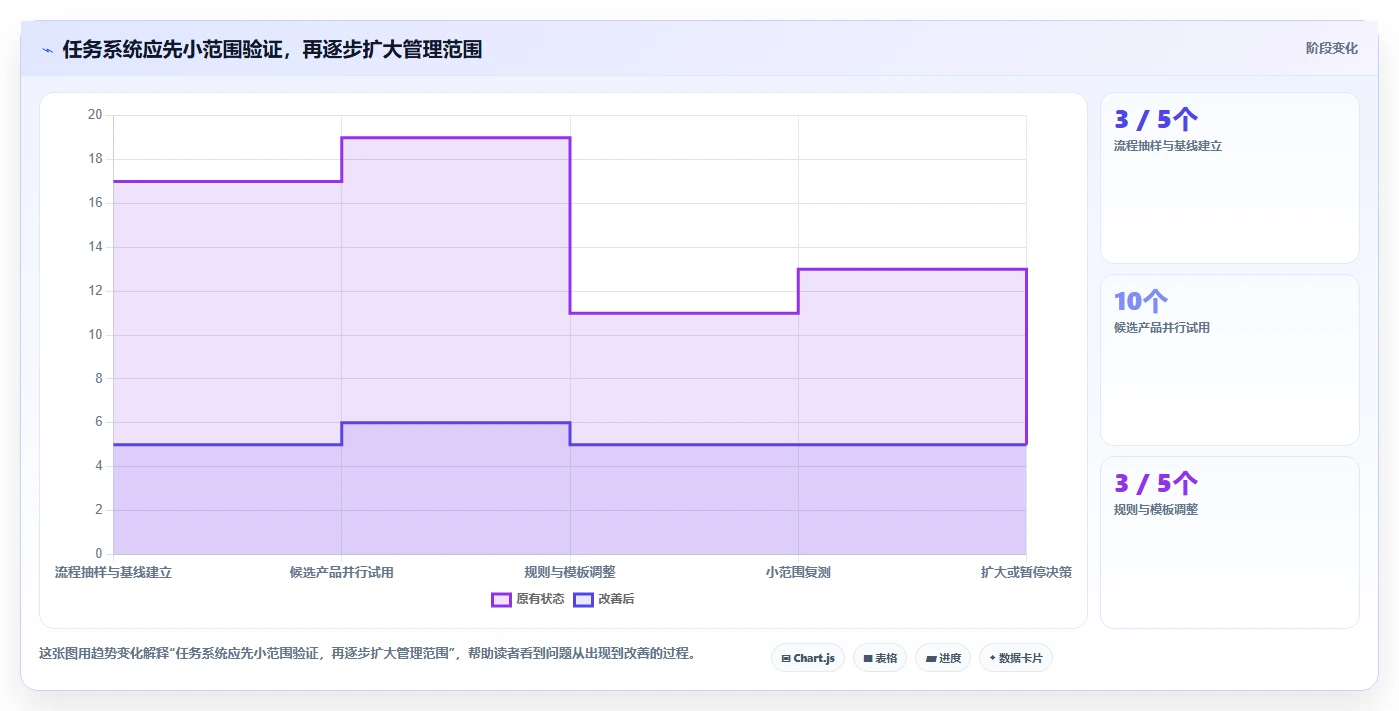This screenshot has width=1399, height=711.
Task: Click the trend icon beside the title
Action: (x=47, y=50)
